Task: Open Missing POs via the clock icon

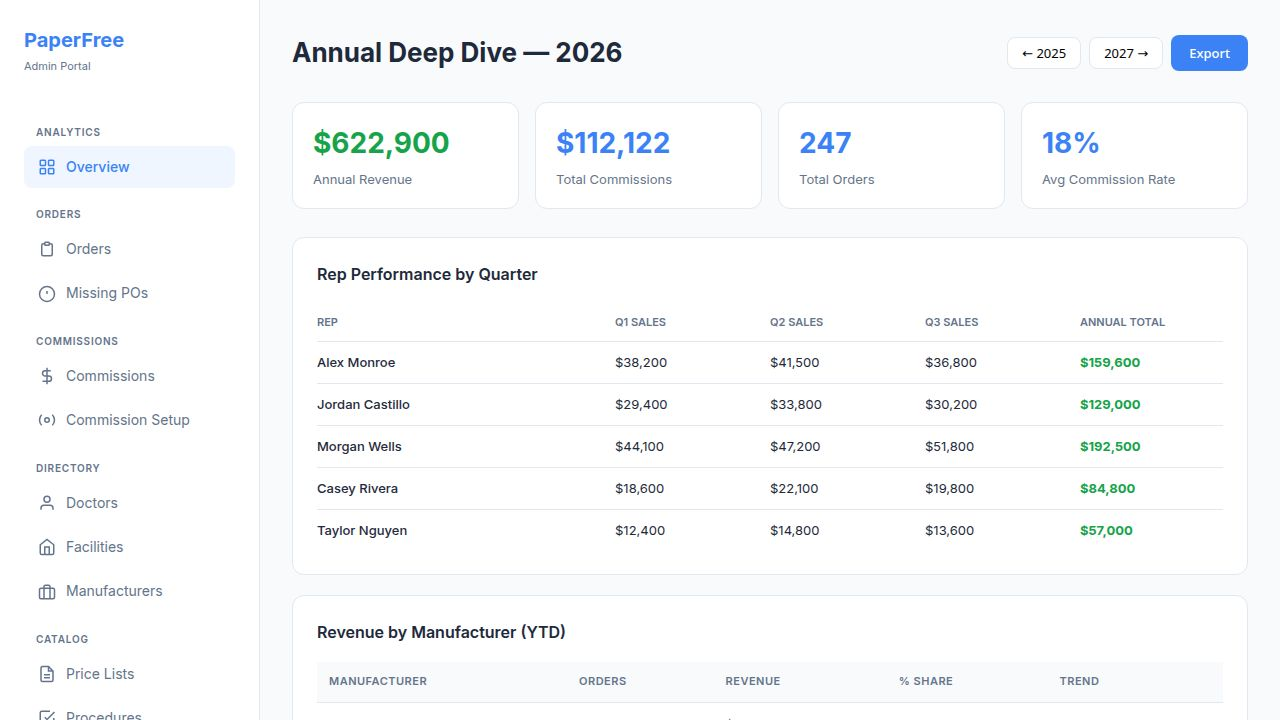Action: pos(47,292)
